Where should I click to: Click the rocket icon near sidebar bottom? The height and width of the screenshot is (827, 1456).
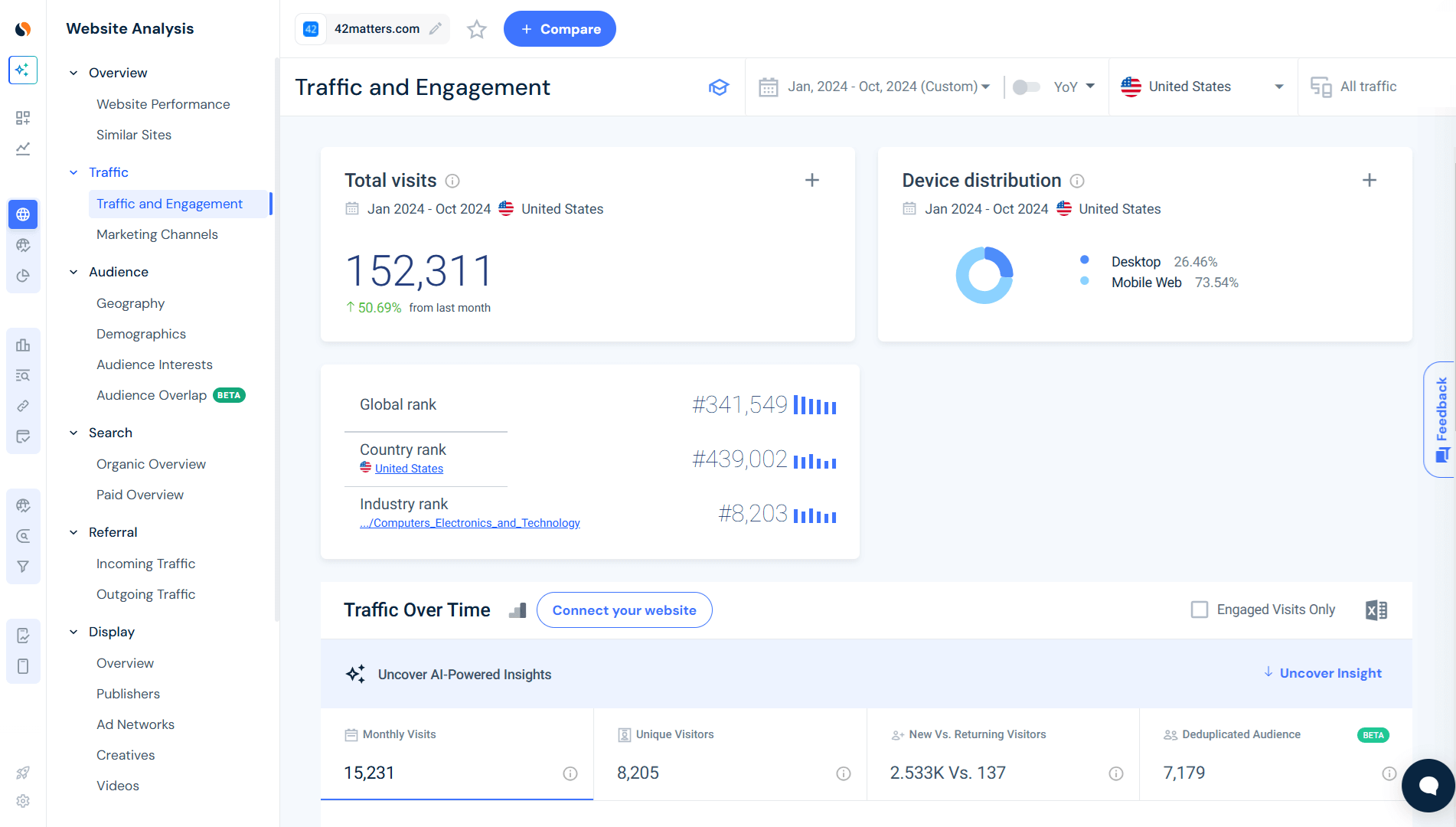[x=23, y=772]
